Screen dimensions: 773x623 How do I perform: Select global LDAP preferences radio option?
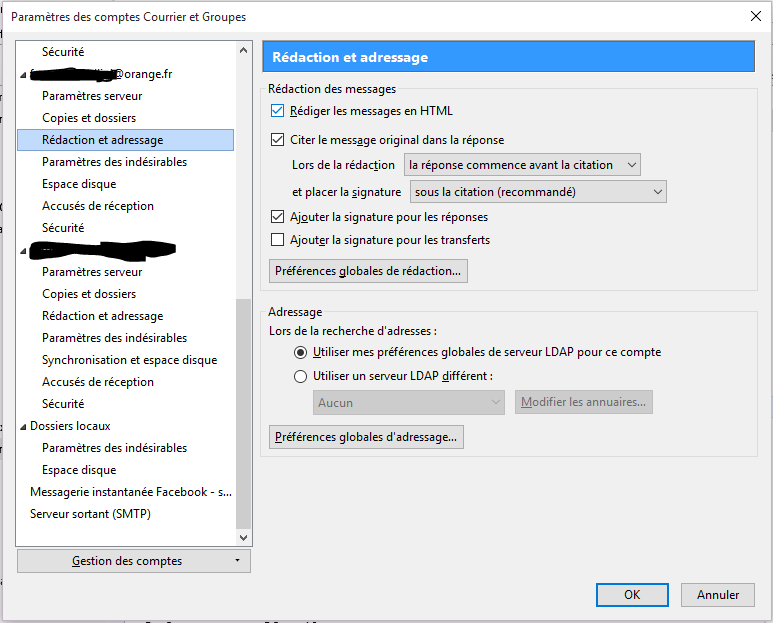tap(301, 352)
